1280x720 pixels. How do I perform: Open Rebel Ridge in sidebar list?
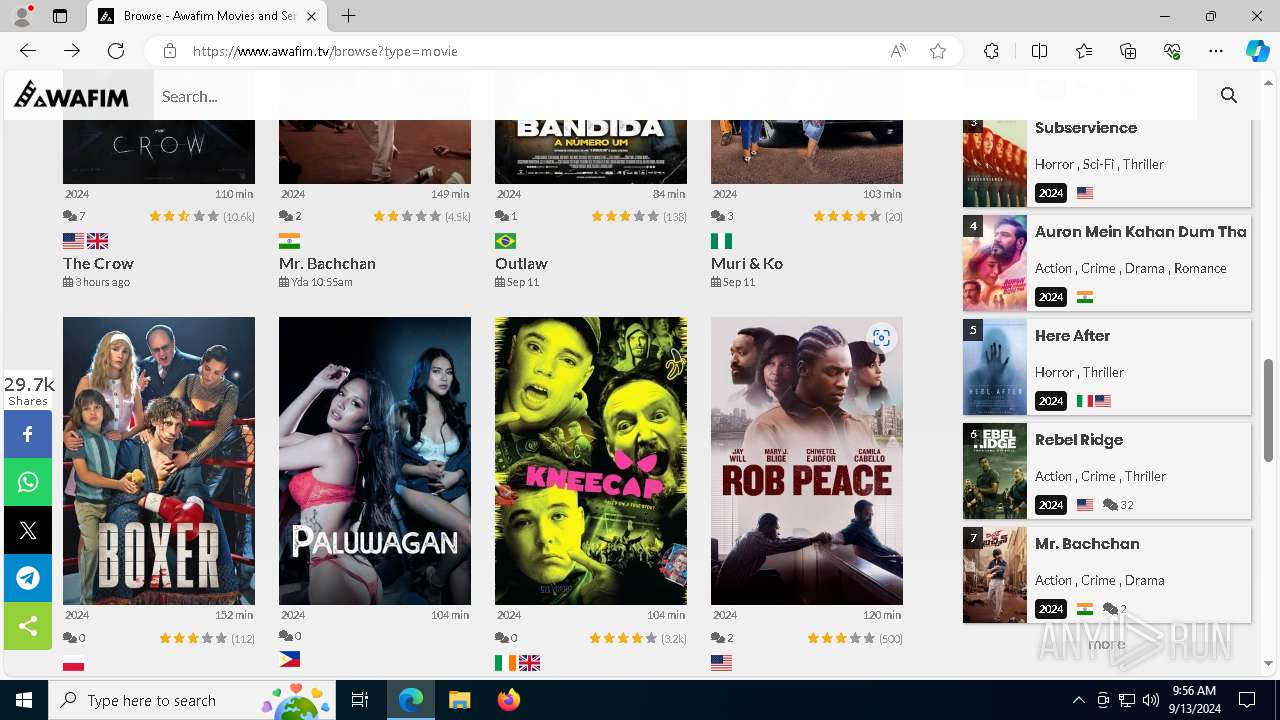point(1079,440)
